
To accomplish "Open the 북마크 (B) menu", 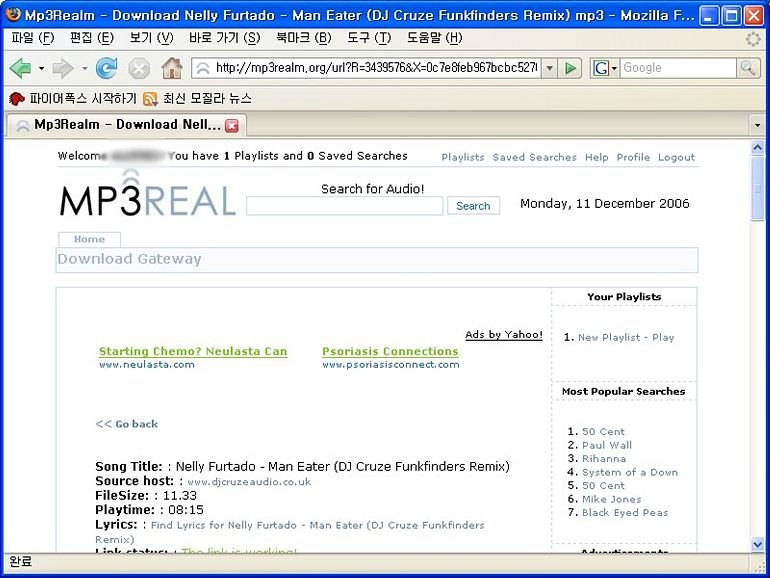I will click(304, 38).
